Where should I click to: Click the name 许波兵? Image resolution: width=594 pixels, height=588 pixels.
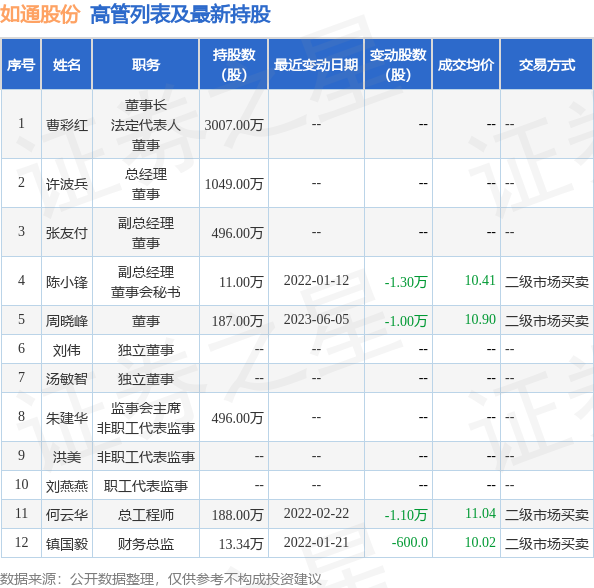tap(67, 184)
